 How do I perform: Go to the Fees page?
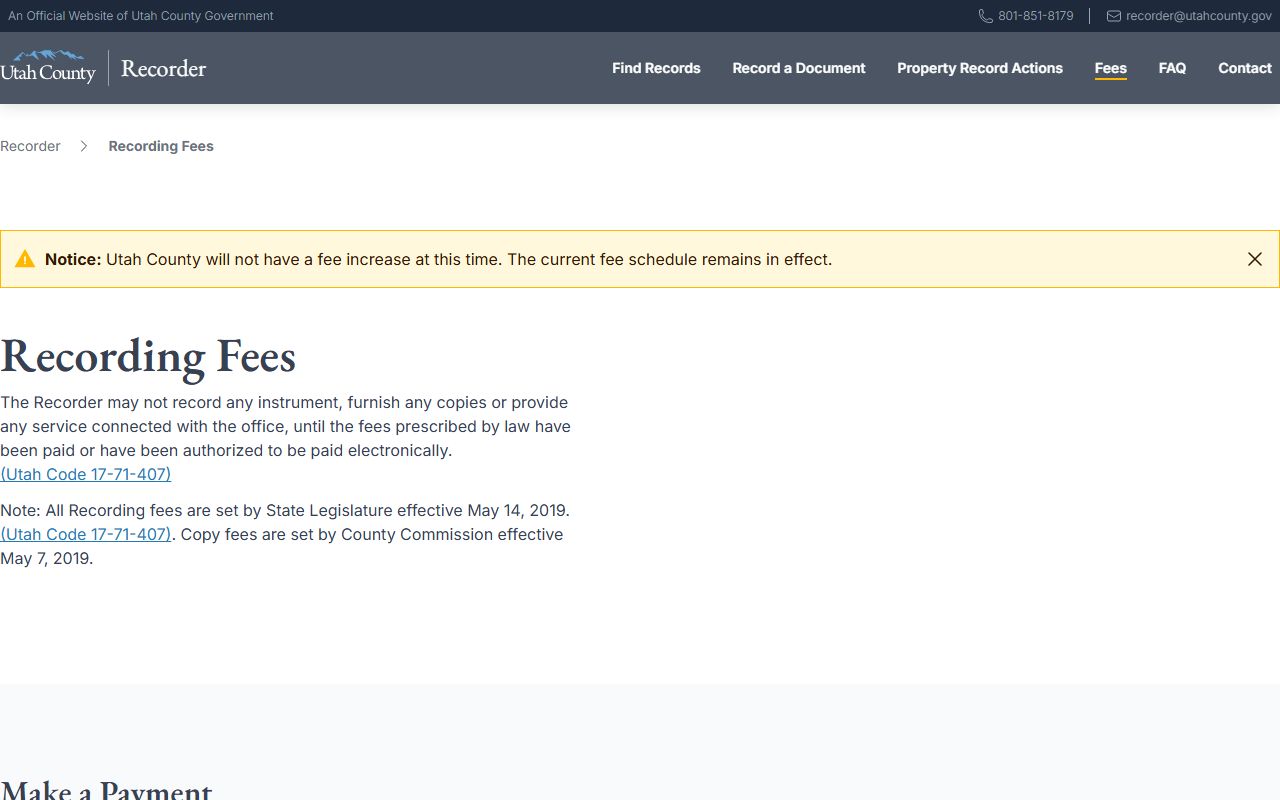pyautogui.click(x=1111, y=68)
